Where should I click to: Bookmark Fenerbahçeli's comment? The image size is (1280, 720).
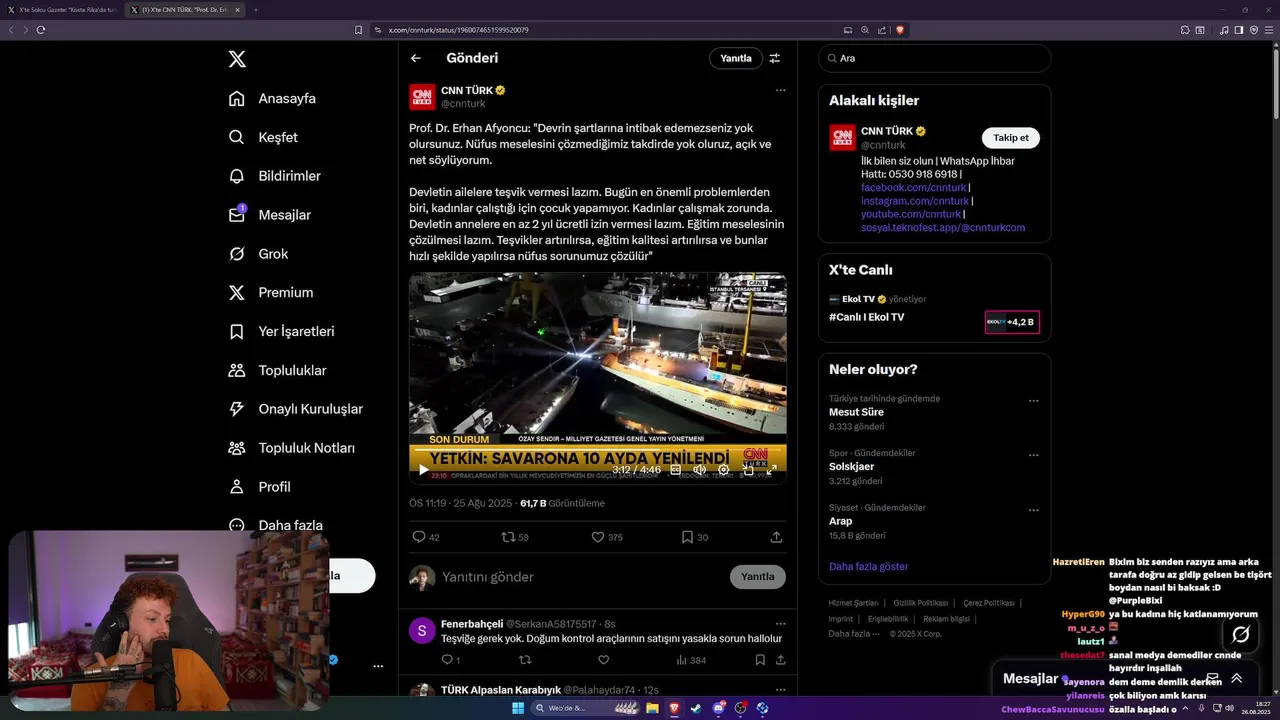click(760, 660)
